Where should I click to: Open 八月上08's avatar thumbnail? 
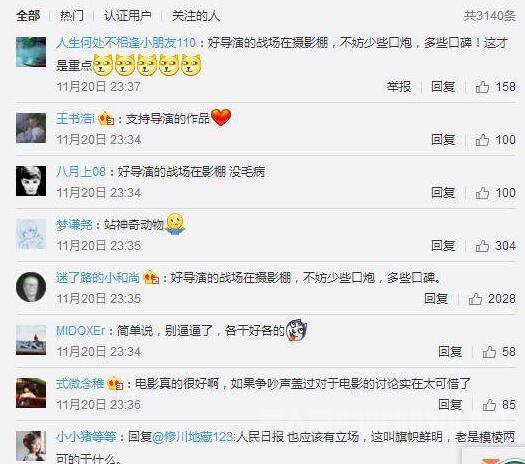point(31,181)
